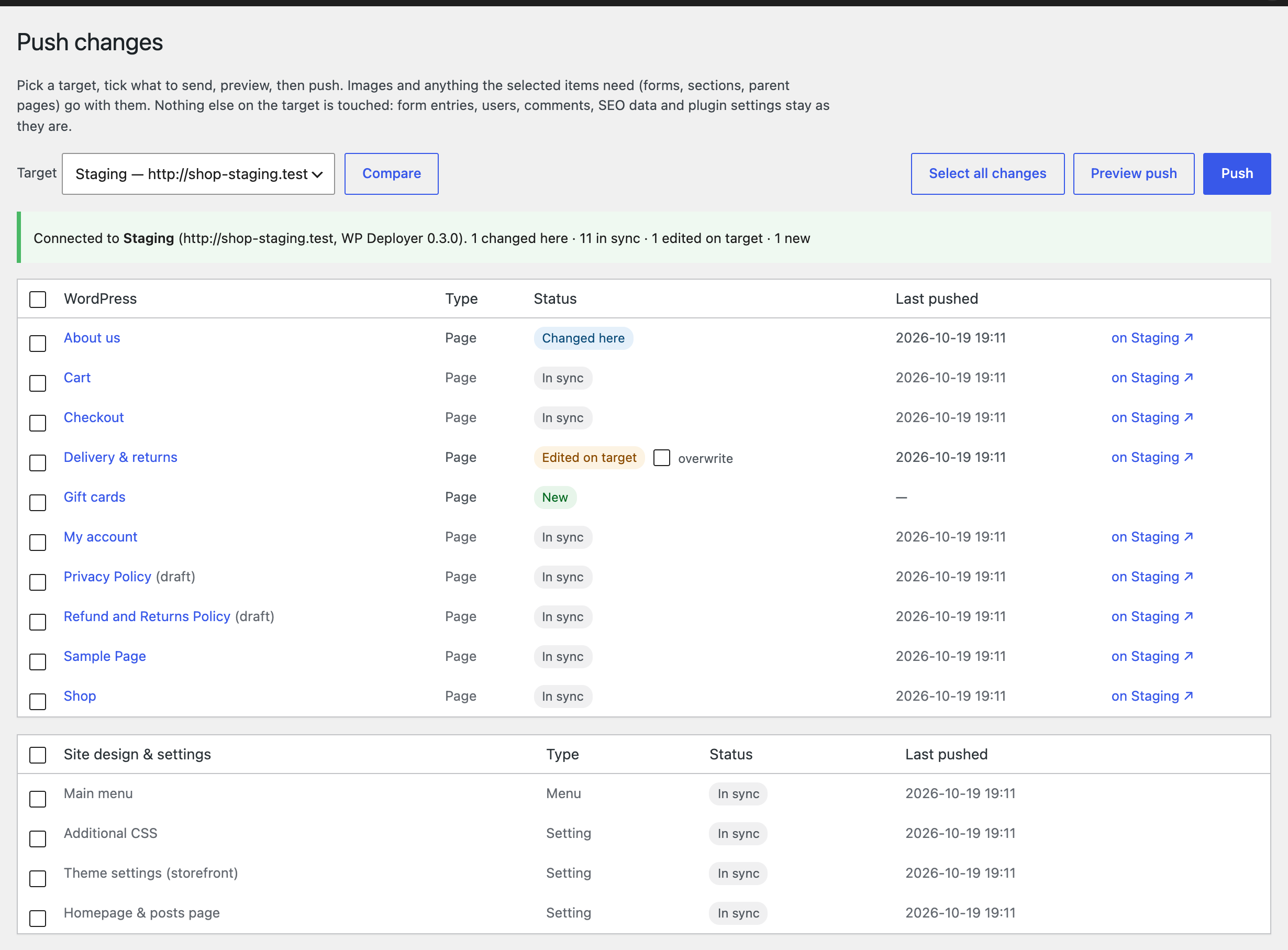Open Shop on Staging link
Viewport: 1288px width, 950px height.
(1152, 696)
